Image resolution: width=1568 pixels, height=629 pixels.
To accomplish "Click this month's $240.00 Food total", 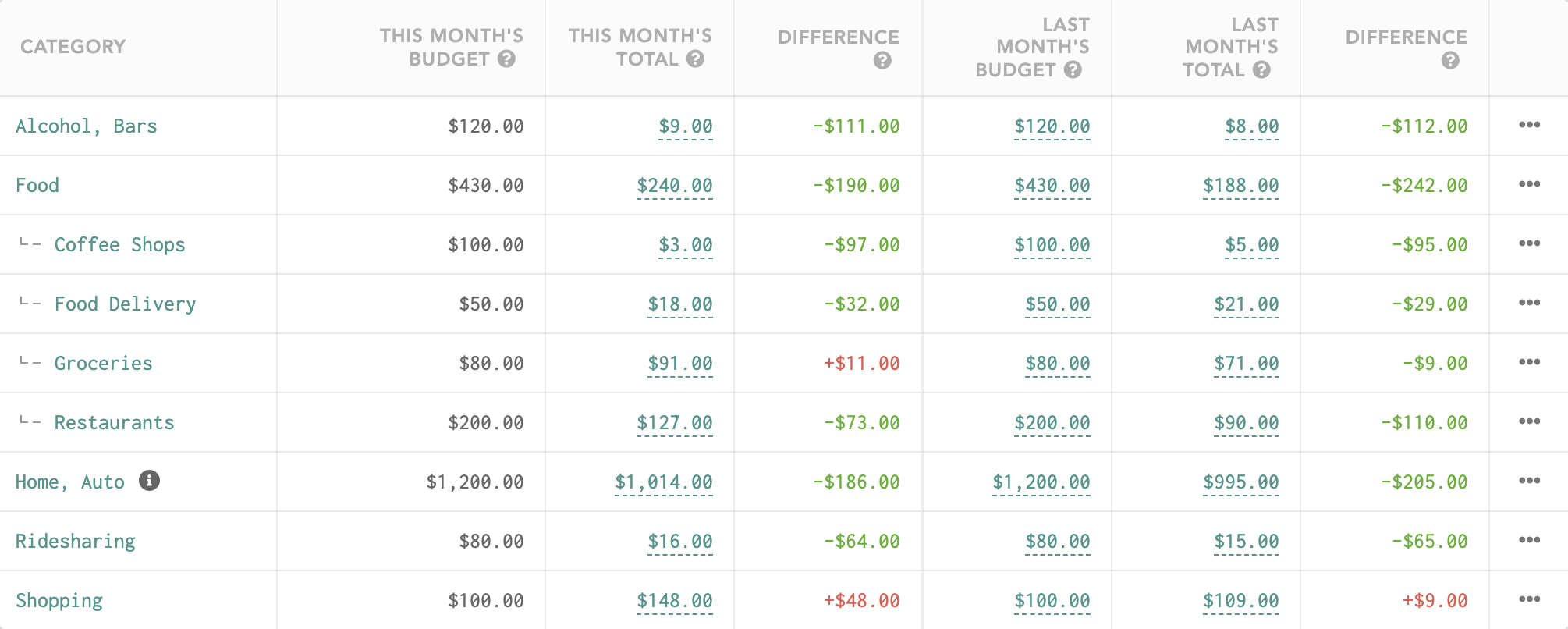I will click(x=674, y=186).
